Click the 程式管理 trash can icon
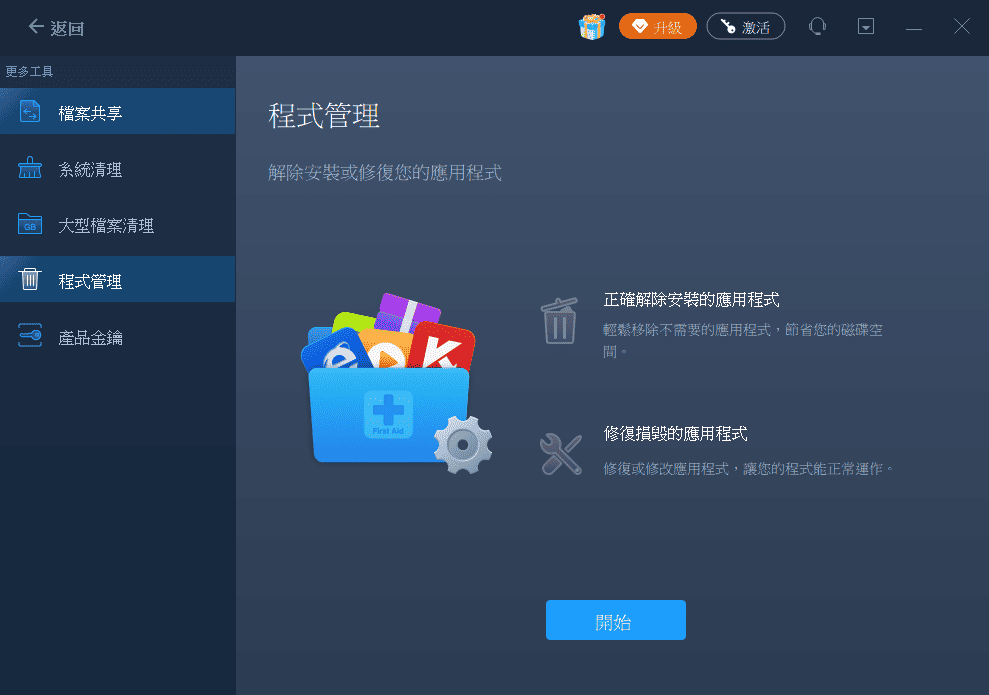The image size is (989, 695). (x=30, y=278)
